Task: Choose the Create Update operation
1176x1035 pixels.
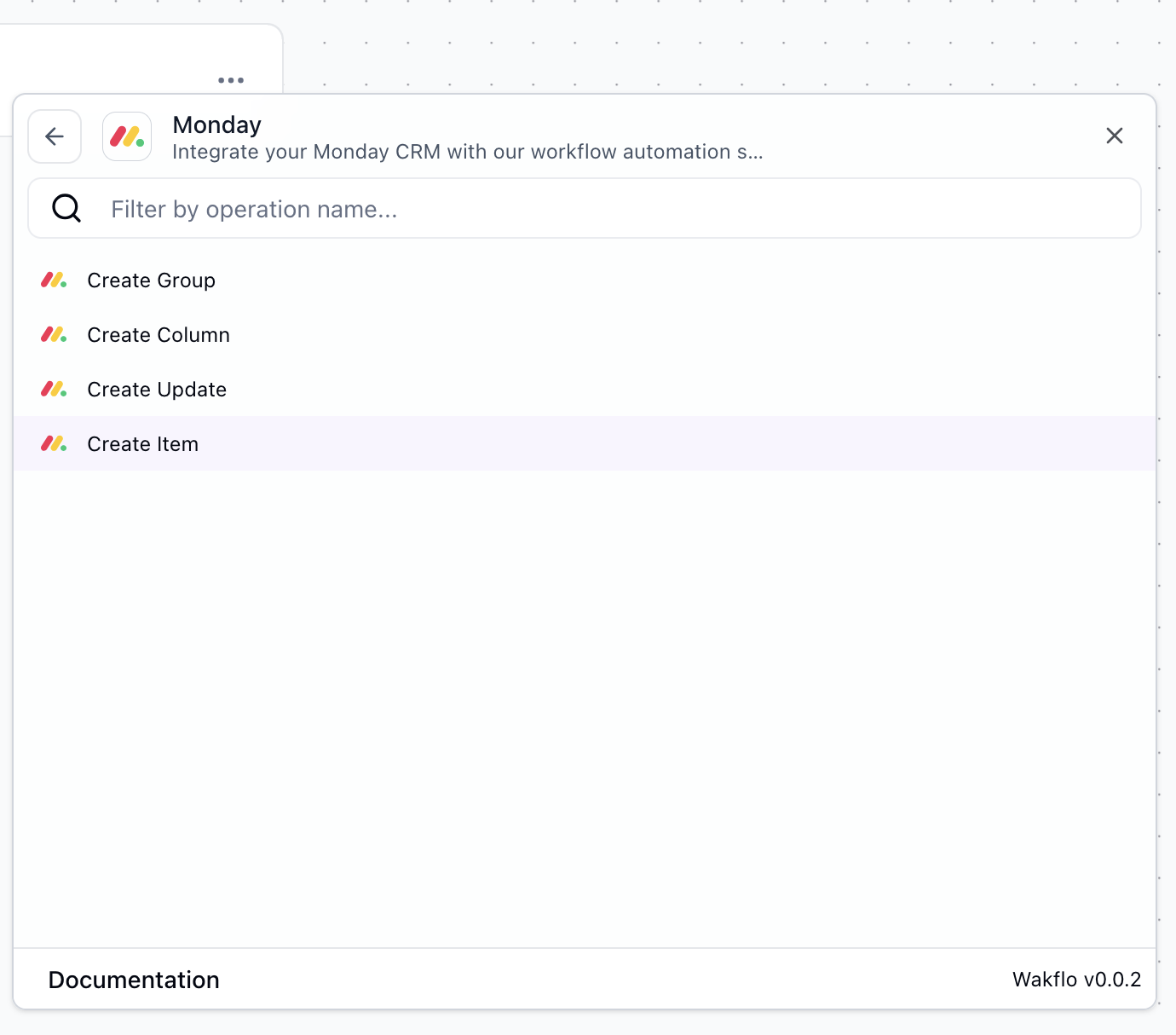Action: point(157,390)
